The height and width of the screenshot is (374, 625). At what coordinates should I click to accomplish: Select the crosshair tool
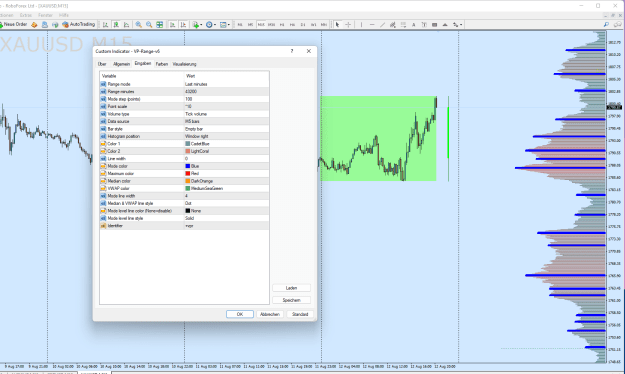click(348, 25)
